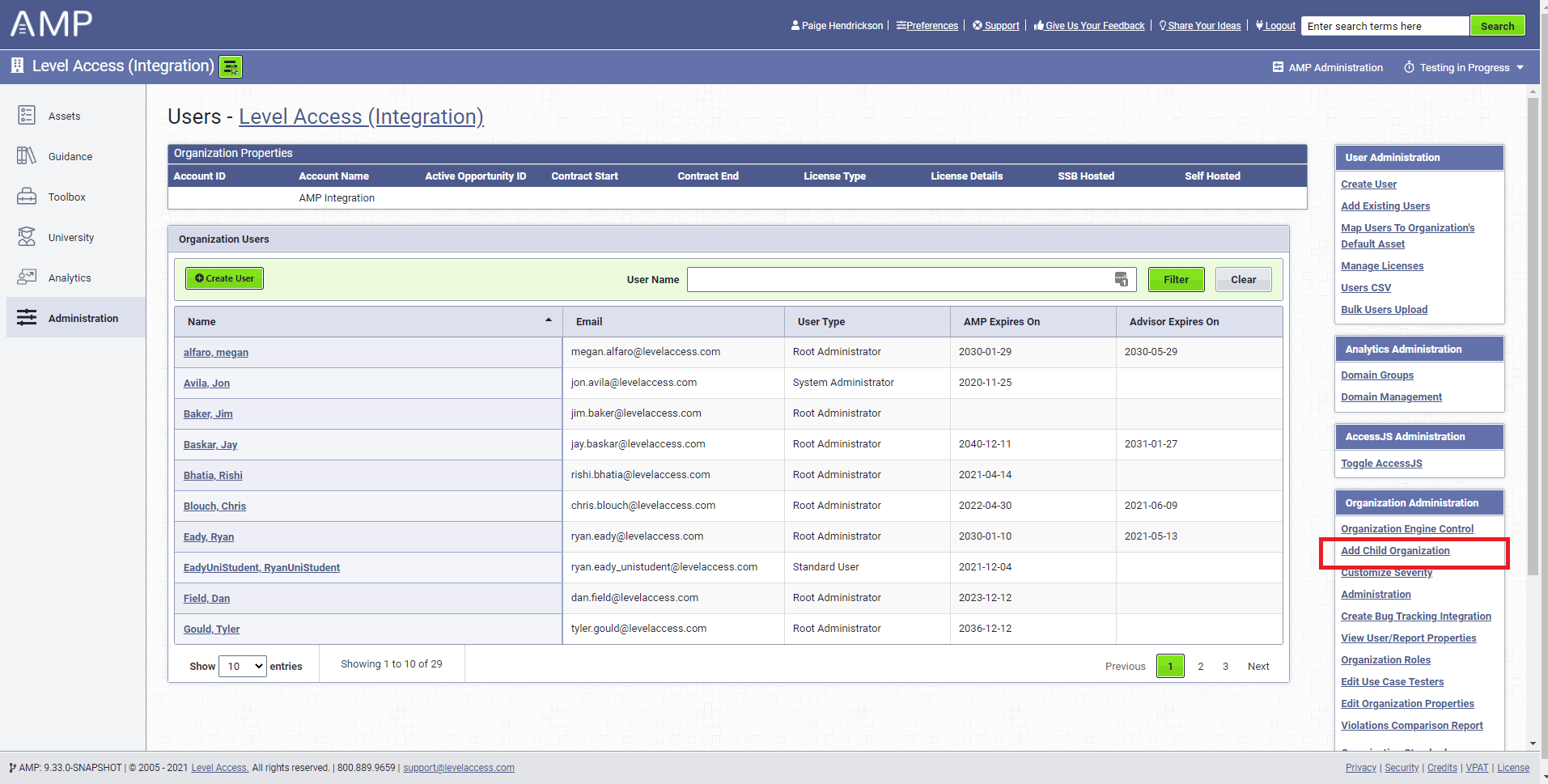Image resolution: width=1548 pixels, height=784 pixels.
Task: Click Manage Licenses link
Action: [1382, 265]
